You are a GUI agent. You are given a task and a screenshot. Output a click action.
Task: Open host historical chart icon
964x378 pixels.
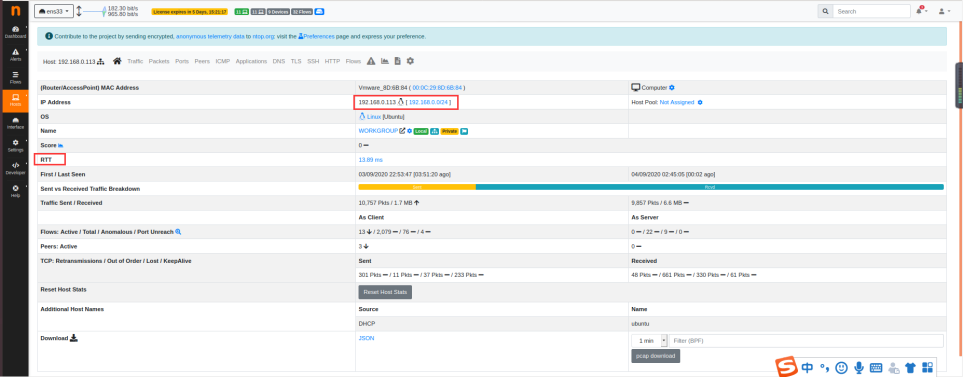[385, 61]
